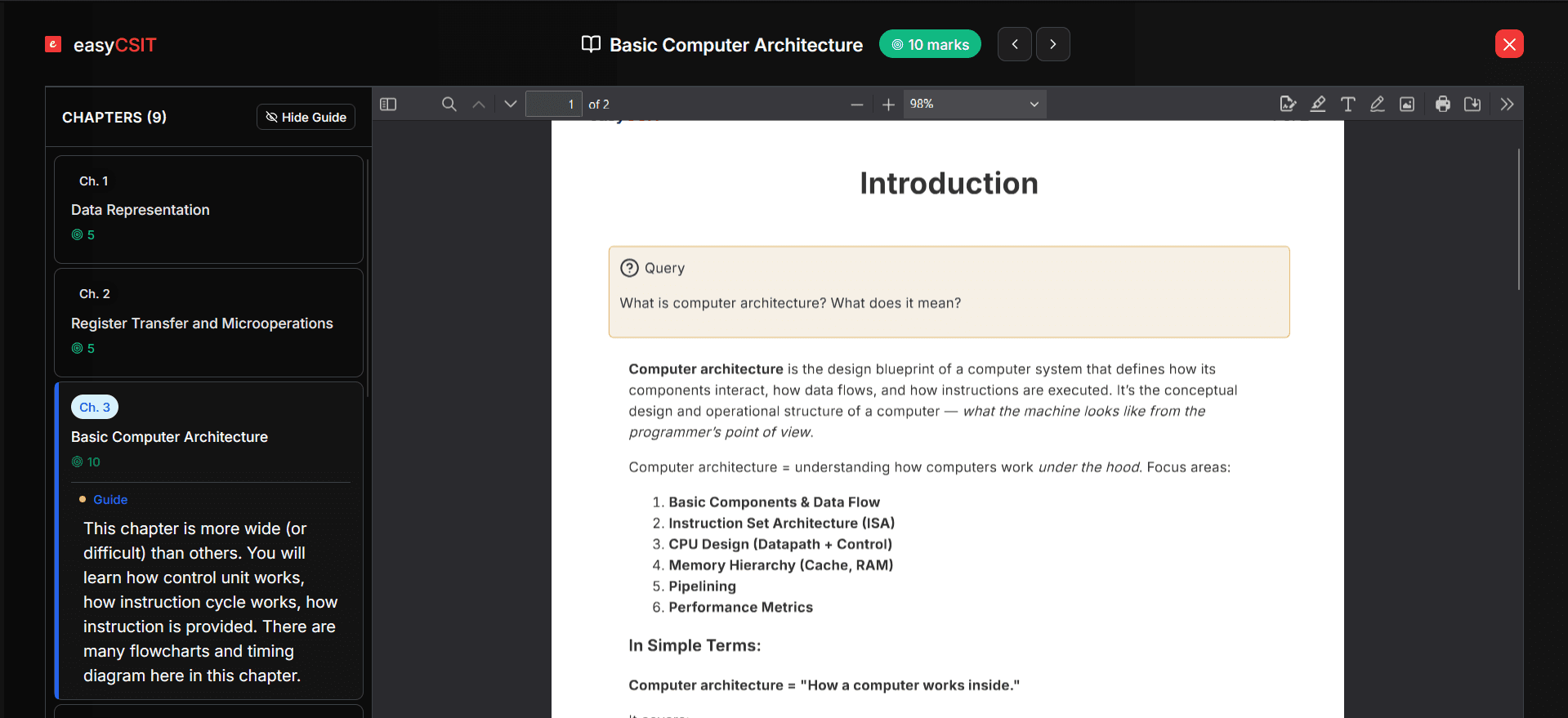This screenshot has height=718, width=1568.
Task: Click 'Instruction Set Architecture (ISA)' list item
Action: point(782,523)
